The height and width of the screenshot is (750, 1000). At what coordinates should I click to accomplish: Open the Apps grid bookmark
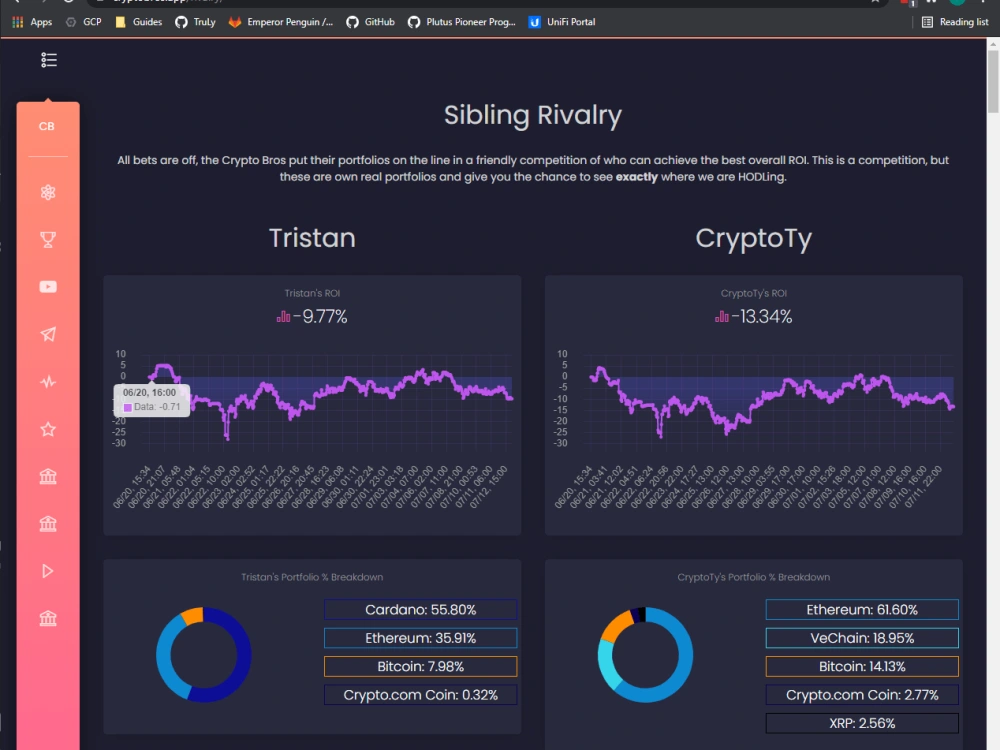point(32,22)
